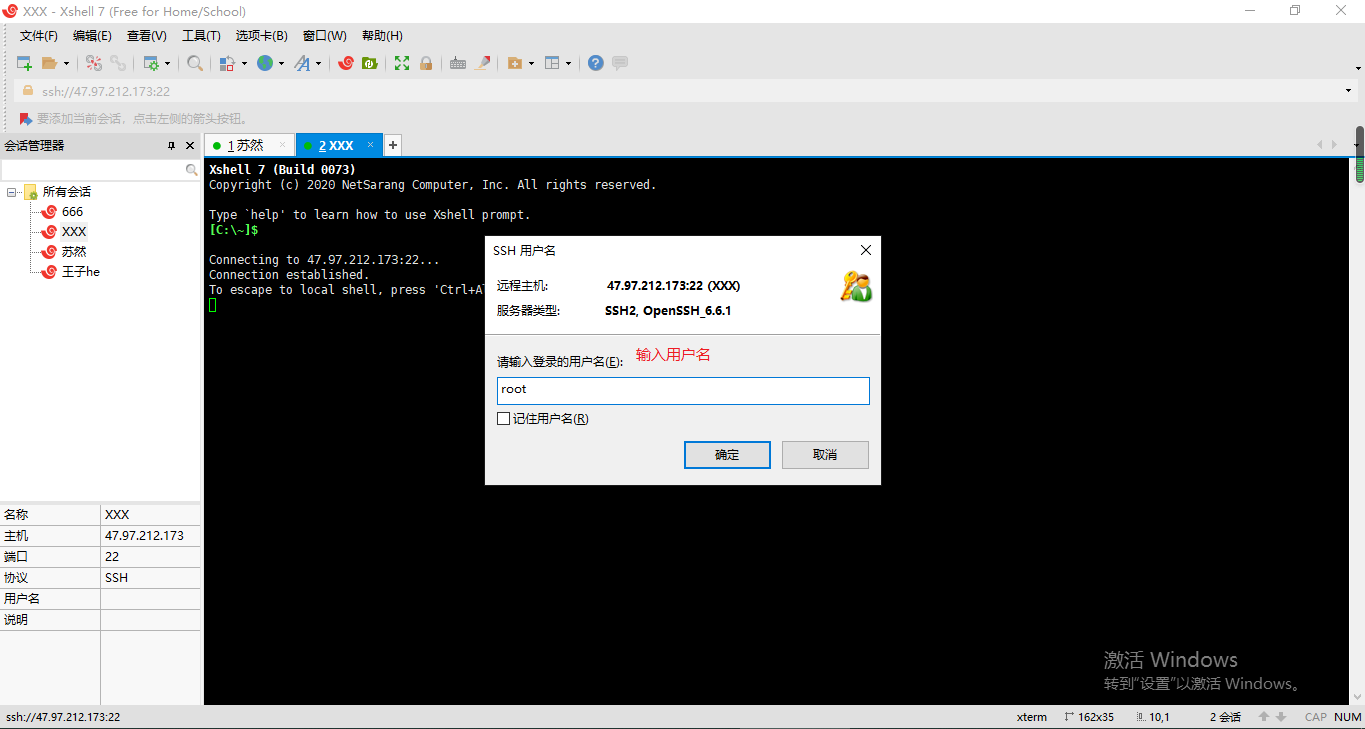This screenshot has width=1365, height=729.
Task: Click the 2 会话 status bar entry
Action: pos(1225,717)
